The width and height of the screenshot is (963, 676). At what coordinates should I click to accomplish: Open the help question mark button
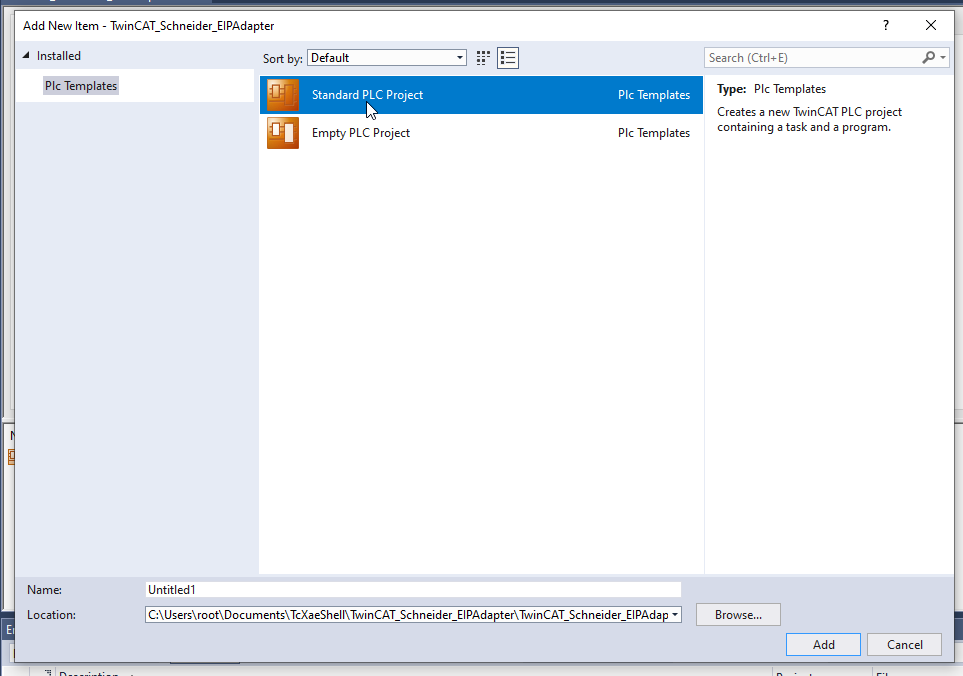click(886, 25)
